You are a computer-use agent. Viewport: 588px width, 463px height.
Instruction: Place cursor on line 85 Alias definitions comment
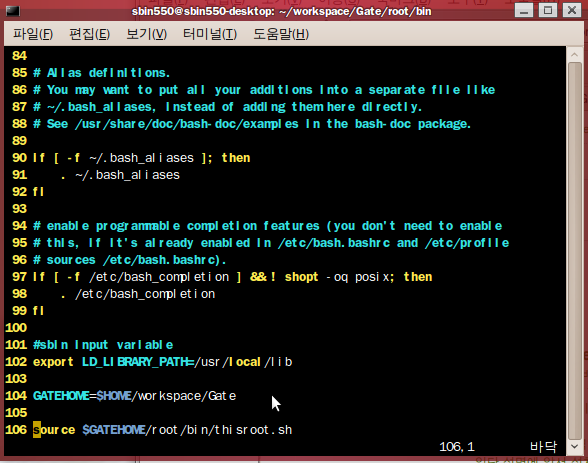click(x=102, y=73)
